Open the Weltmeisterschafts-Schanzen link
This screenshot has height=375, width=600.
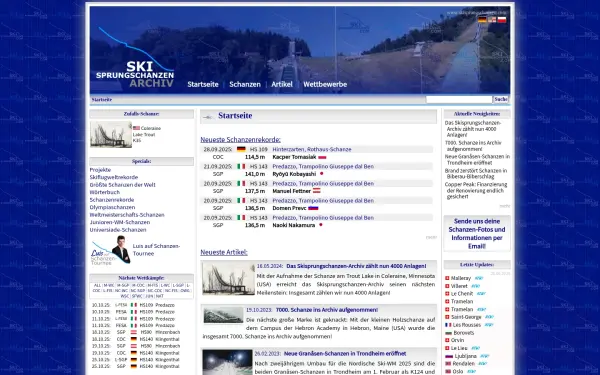[x=127, y=215]
